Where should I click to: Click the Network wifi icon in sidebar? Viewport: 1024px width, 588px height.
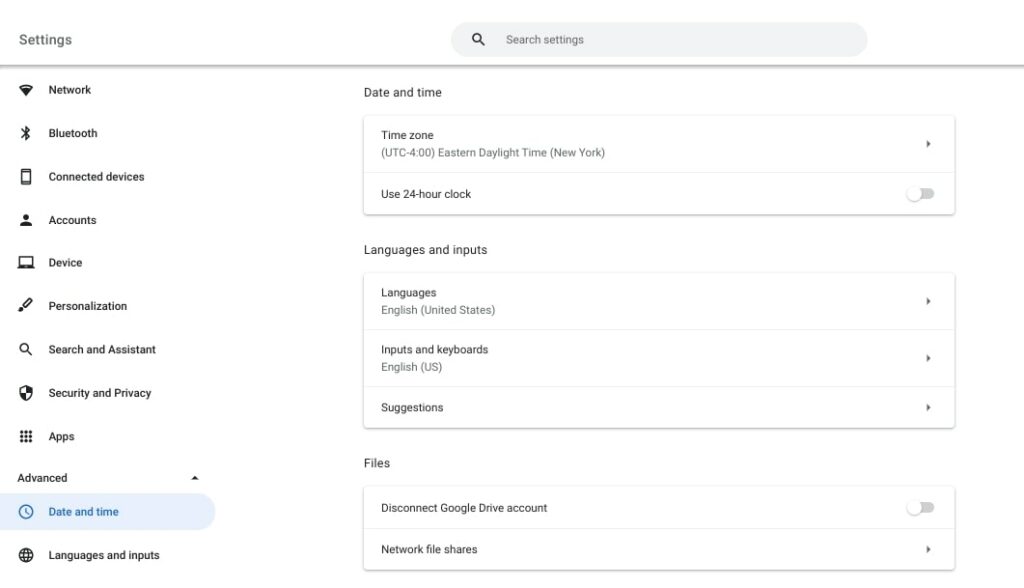26,90
